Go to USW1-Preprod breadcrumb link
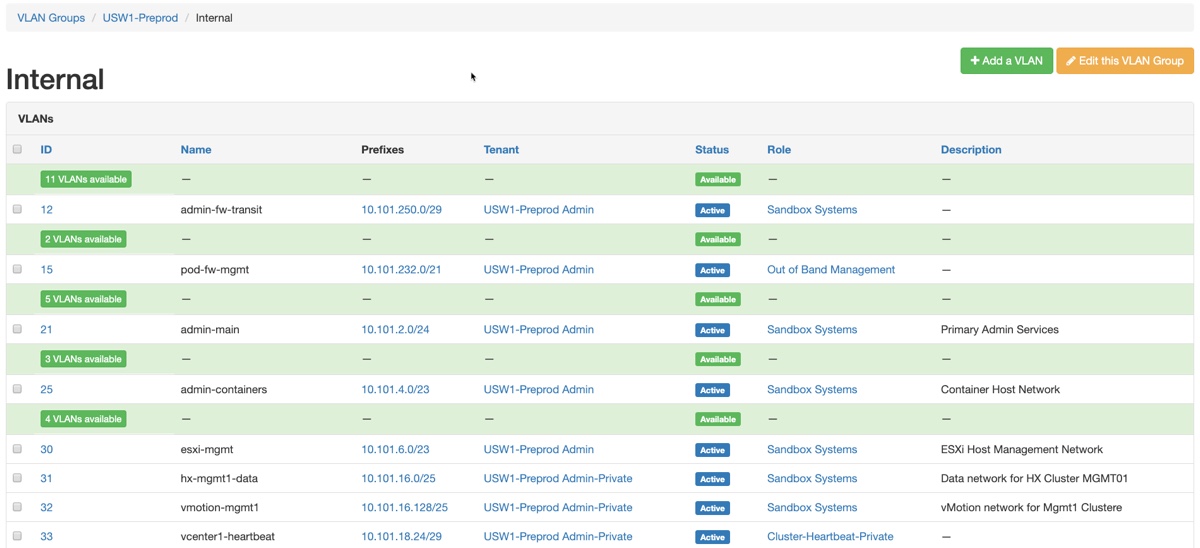 (140, 18)
